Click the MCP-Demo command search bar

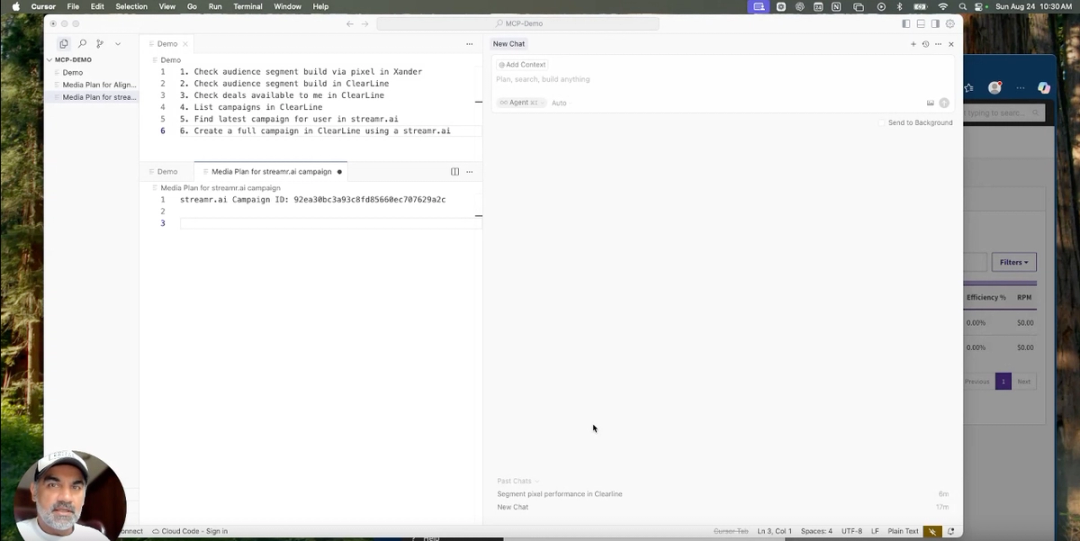point(518,23)
